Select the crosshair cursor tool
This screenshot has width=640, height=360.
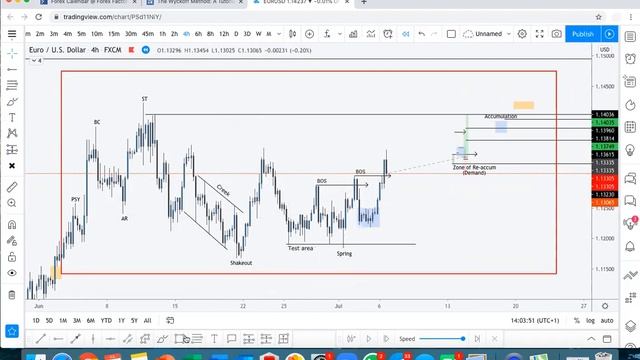pos(12,53)
